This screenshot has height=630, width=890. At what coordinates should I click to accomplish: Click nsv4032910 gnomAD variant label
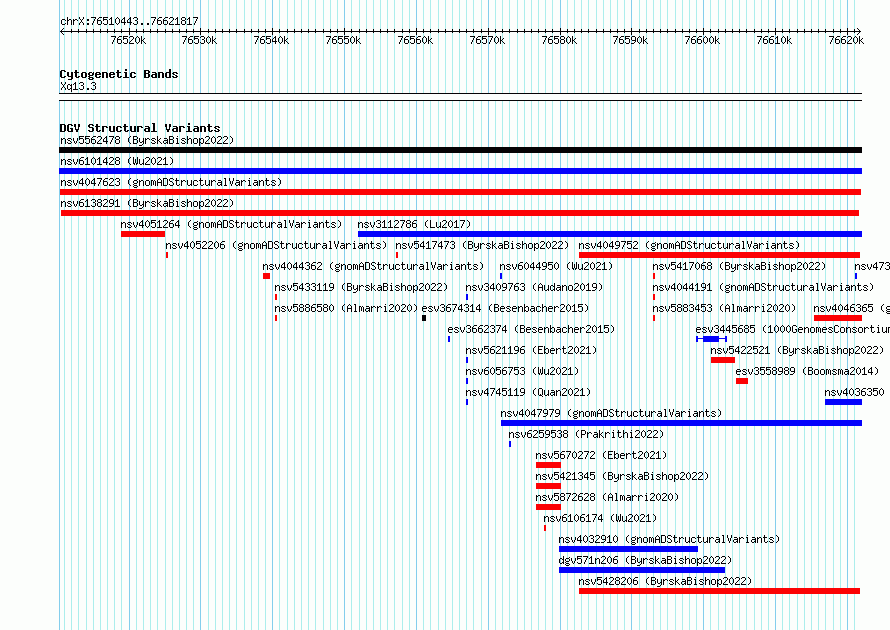(x=669, y=539)
